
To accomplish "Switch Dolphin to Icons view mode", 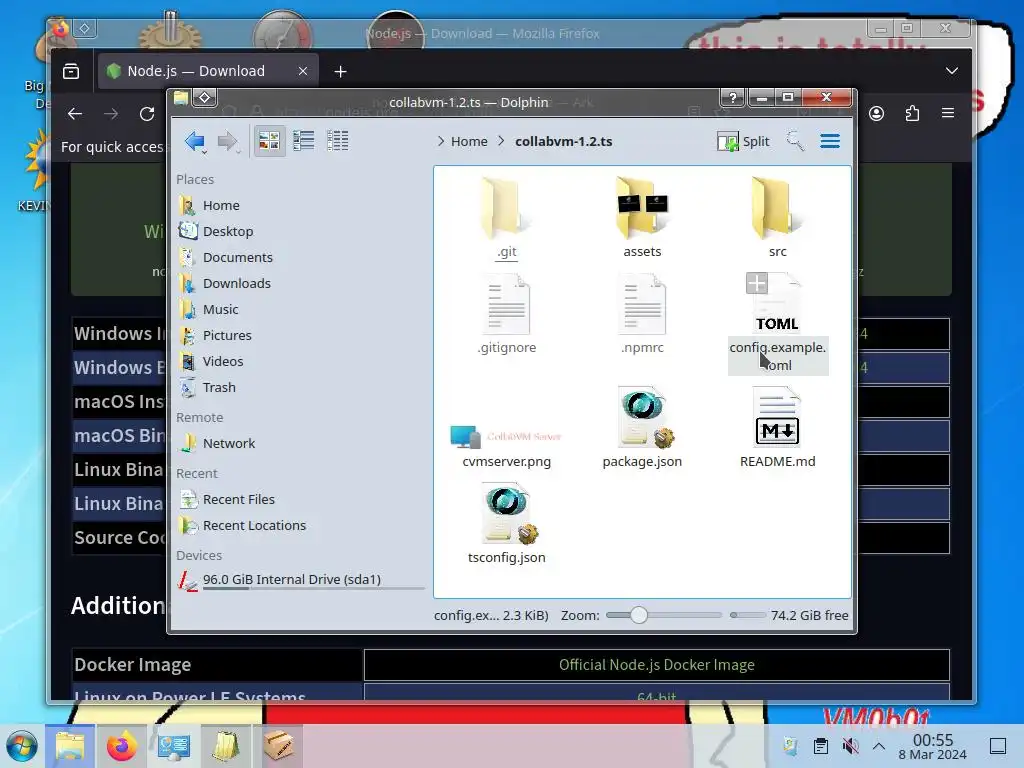I will [268, 140].
